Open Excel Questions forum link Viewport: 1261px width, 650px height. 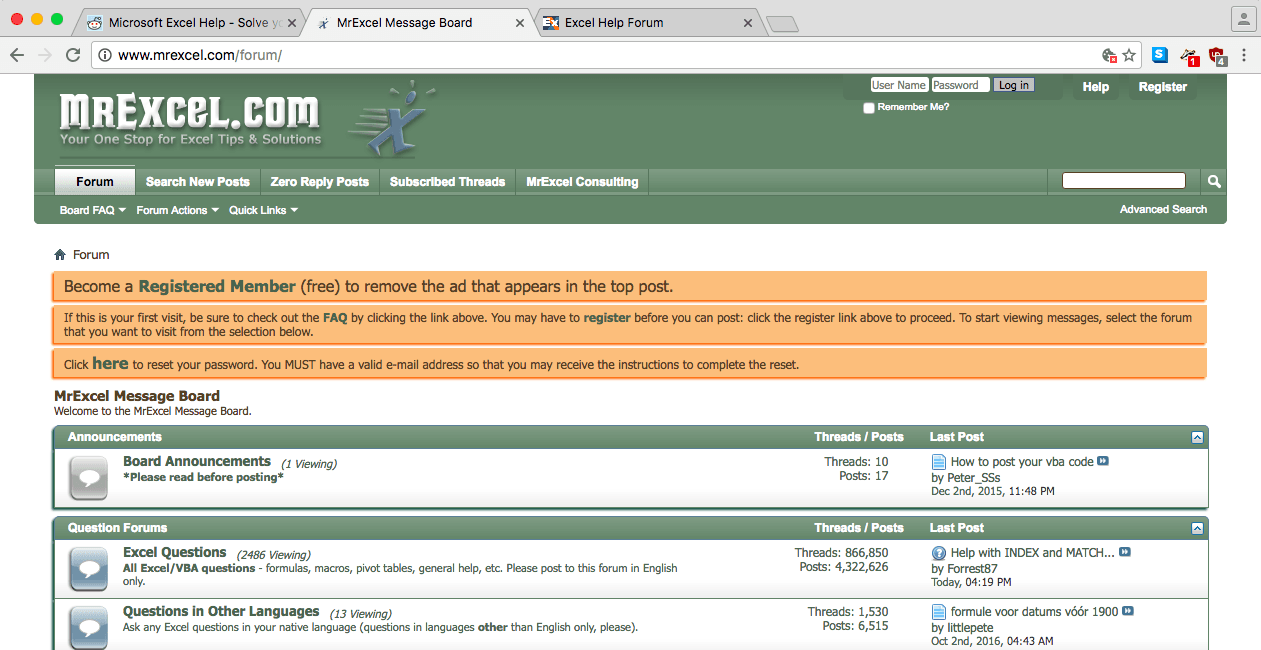coord(175,552)
